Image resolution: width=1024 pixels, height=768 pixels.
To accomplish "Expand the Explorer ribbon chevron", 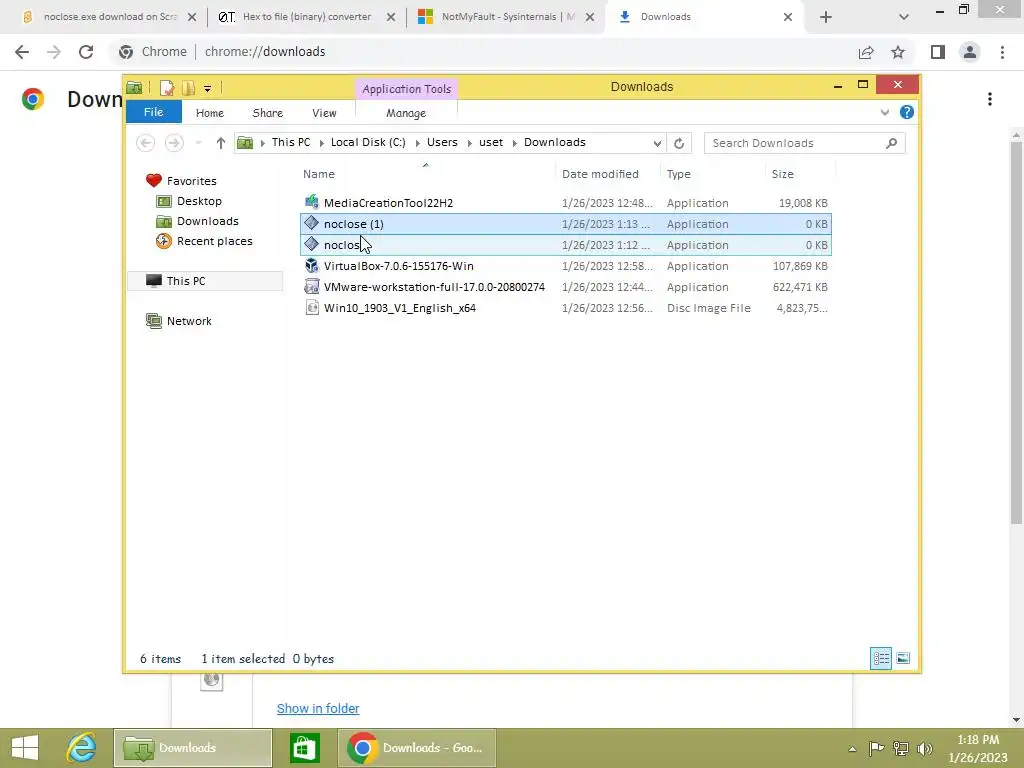I will [885, 112].
